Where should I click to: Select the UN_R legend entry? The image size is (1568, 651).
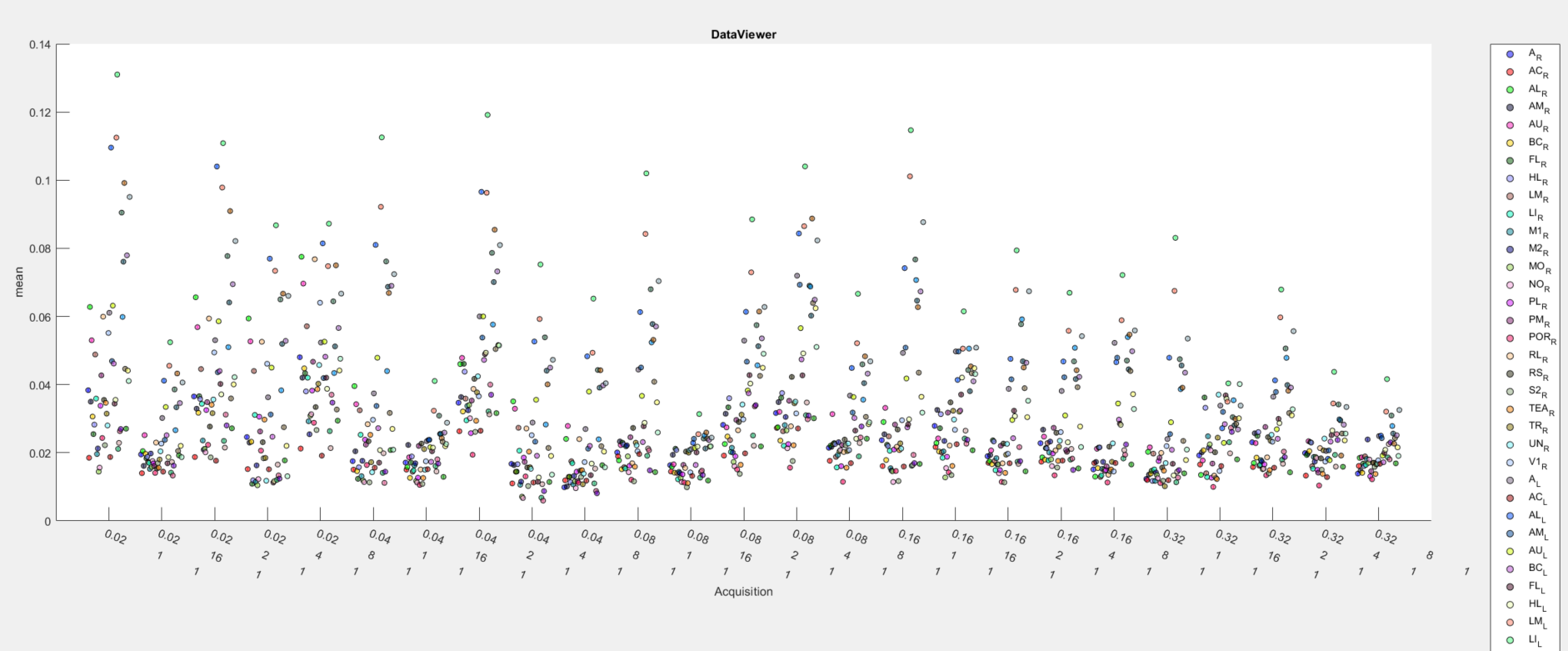click(x=1528, y=445)
